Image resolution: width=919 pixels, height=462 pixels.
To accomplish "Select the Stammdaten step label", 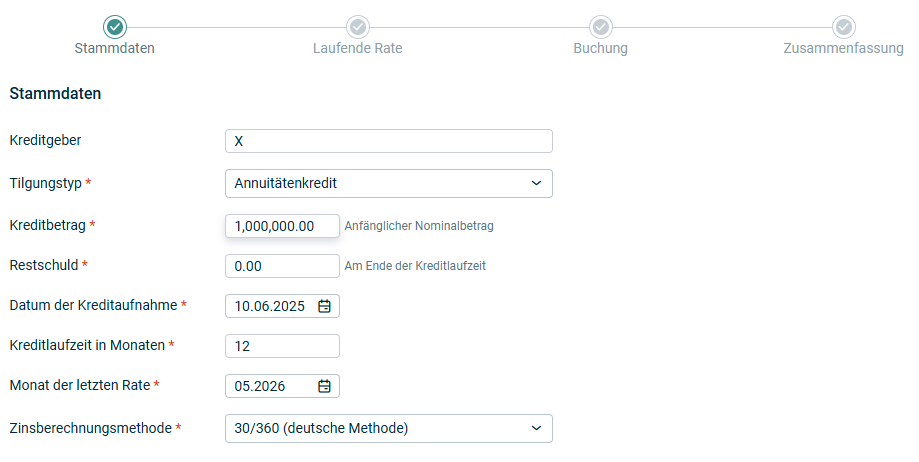I will [x=115, y=48].
